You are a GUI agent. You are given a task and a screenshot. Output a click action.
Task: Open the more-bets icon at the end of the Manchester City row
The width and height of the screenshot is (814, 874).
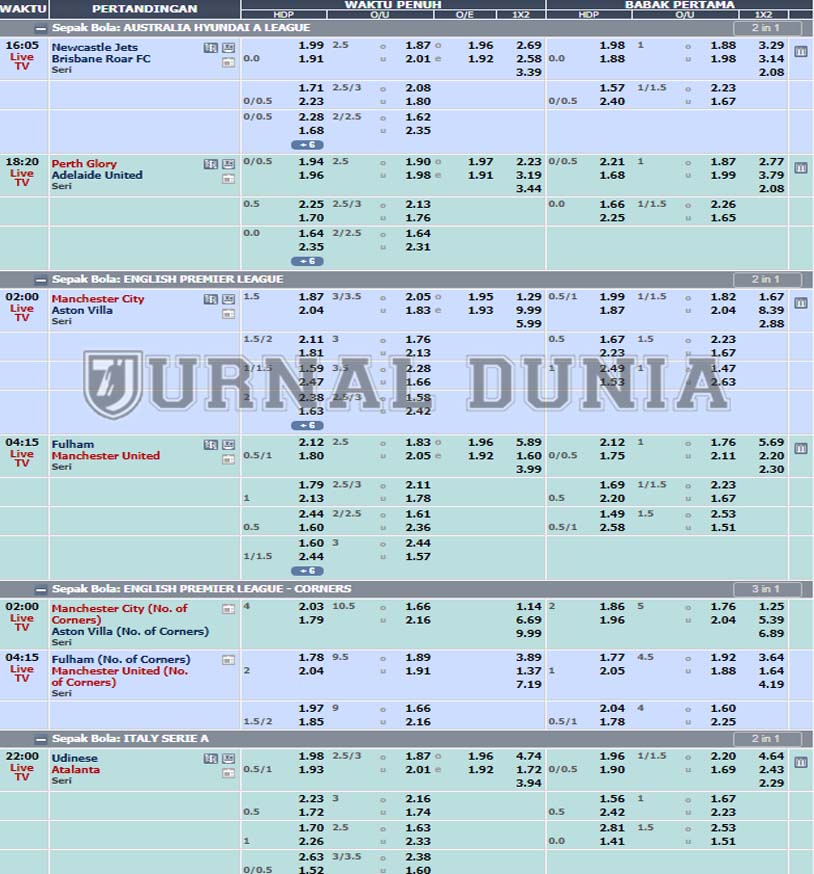(x=801, y=303)
